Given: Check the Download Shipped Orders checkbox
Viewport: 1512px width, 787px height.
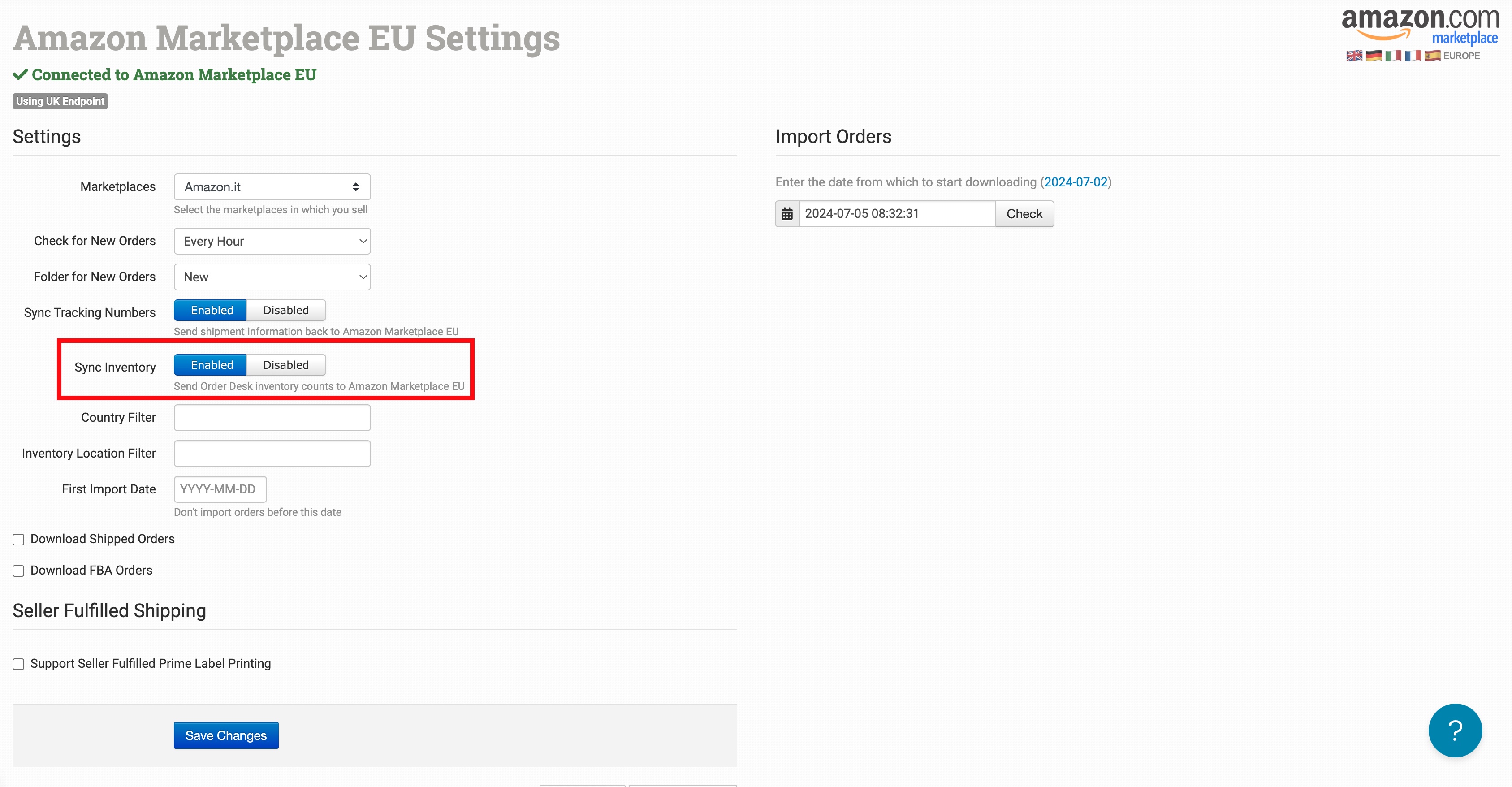Looking at the screenshot, I should (19, 539).
